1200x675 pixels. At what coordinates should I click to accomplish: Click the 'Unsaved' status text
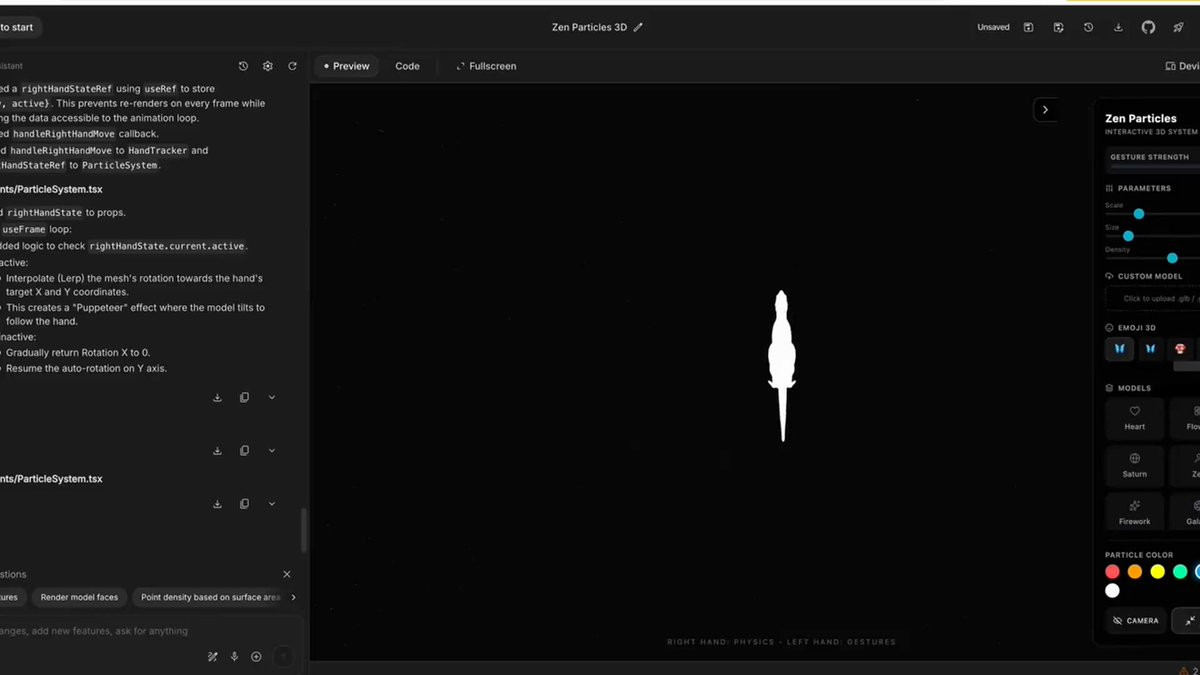pos(993,27)
